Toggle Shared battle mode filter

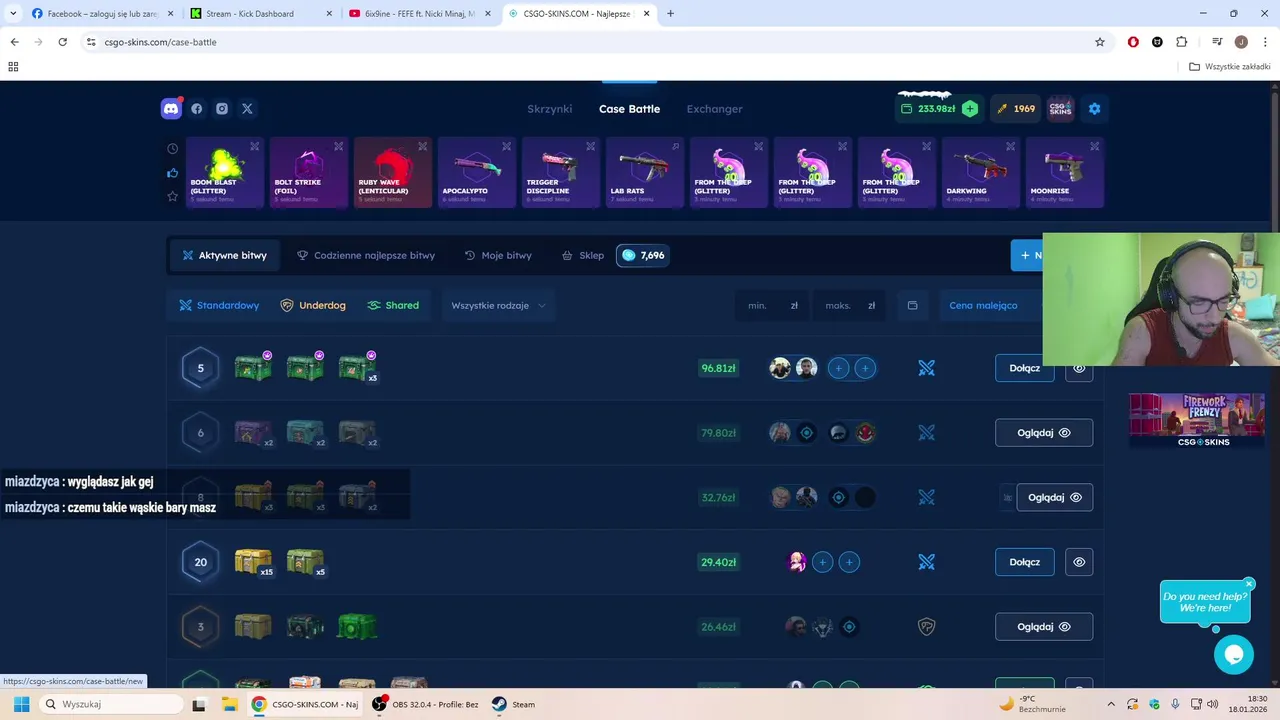tap(393, 305)
